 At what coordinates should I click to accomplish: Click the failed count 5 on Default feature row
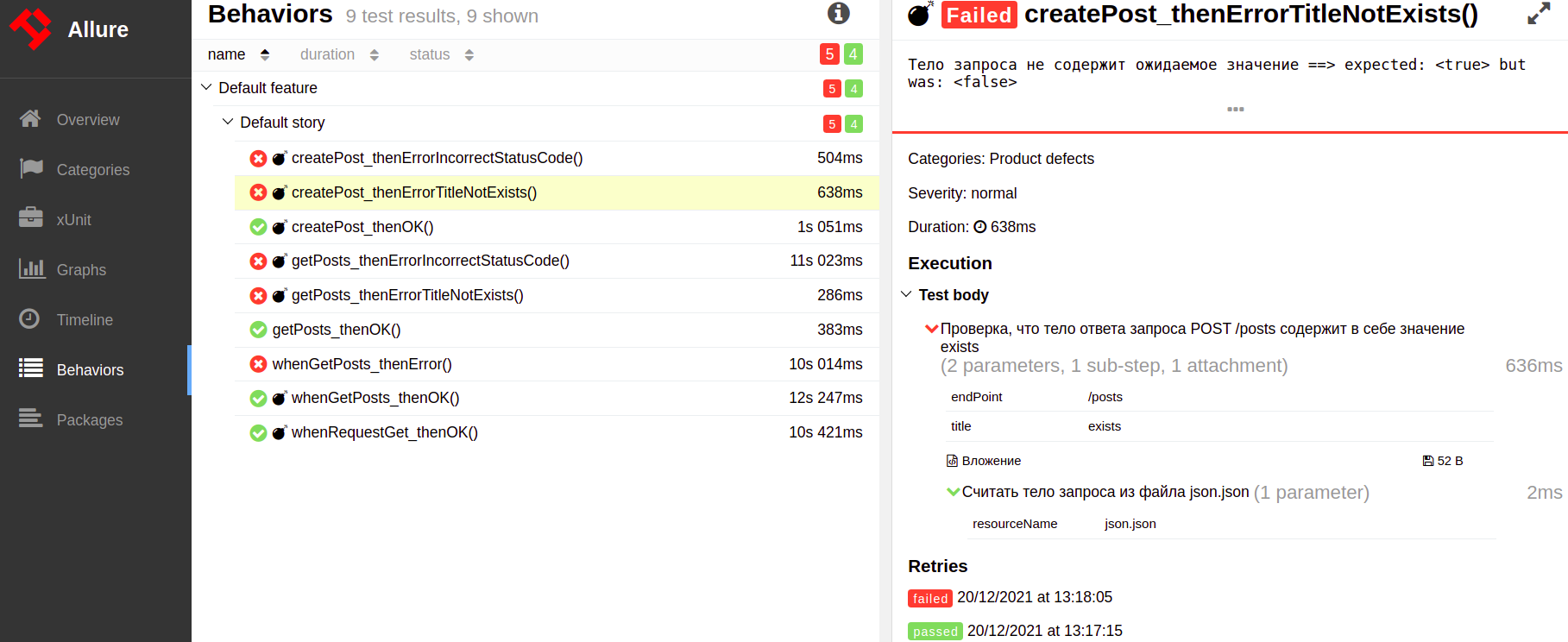[x=831, y=89]
